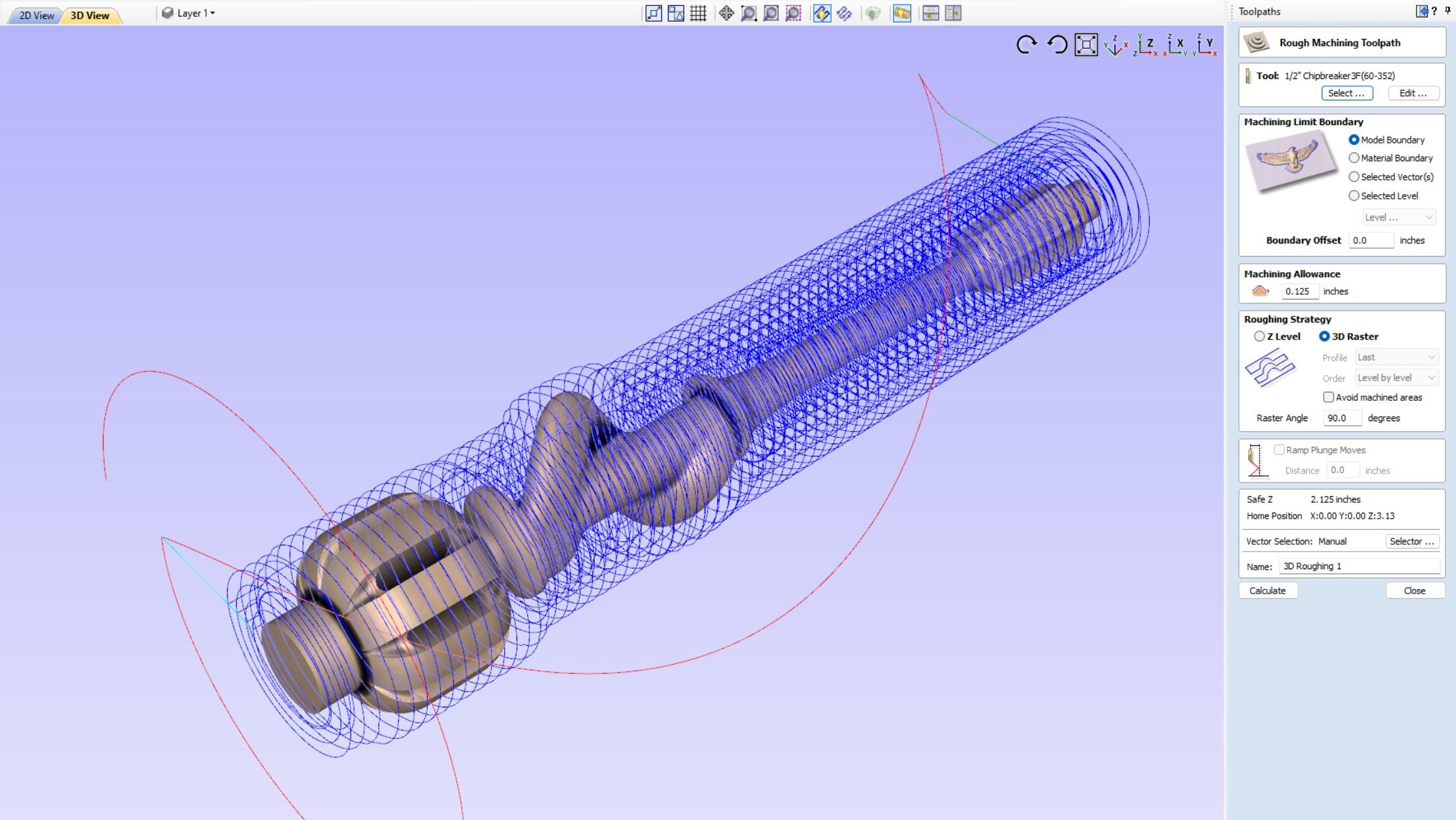Click the Boundary Offset input field

[1371, 241]
